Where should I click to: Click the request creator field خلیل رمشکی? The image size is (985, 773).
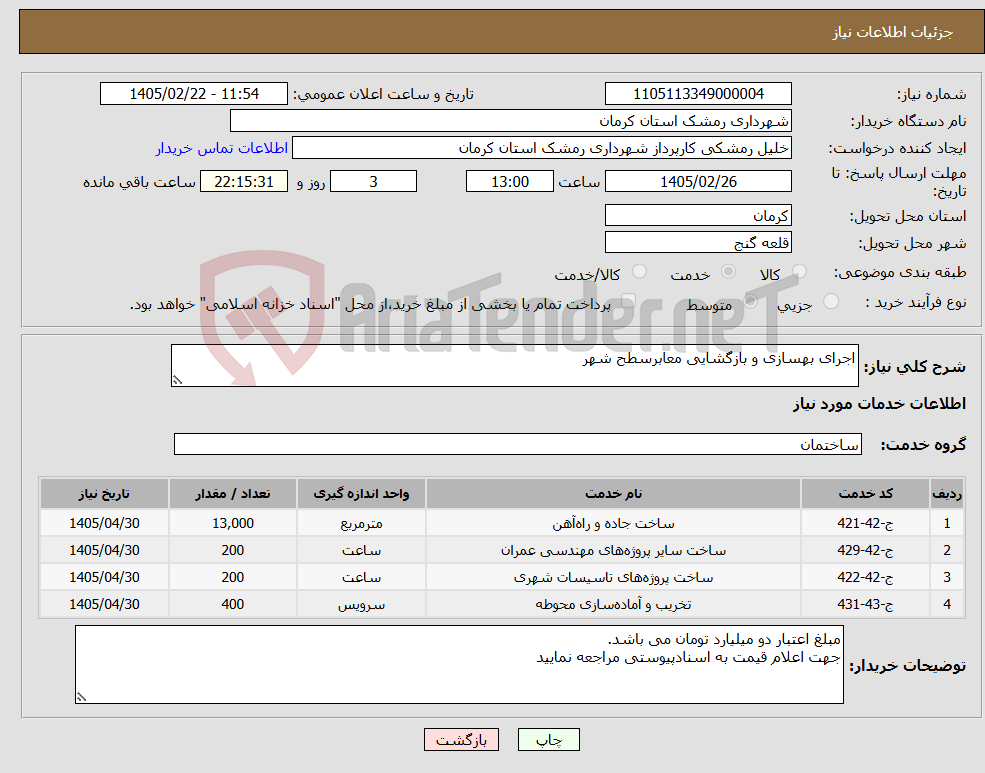click(x=541, y=148)
